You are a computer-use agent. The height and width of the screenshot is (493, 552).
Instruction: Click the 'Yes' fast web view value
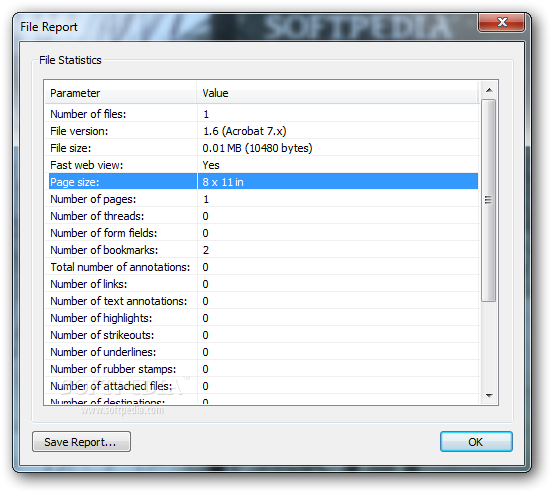pos(211,165)
